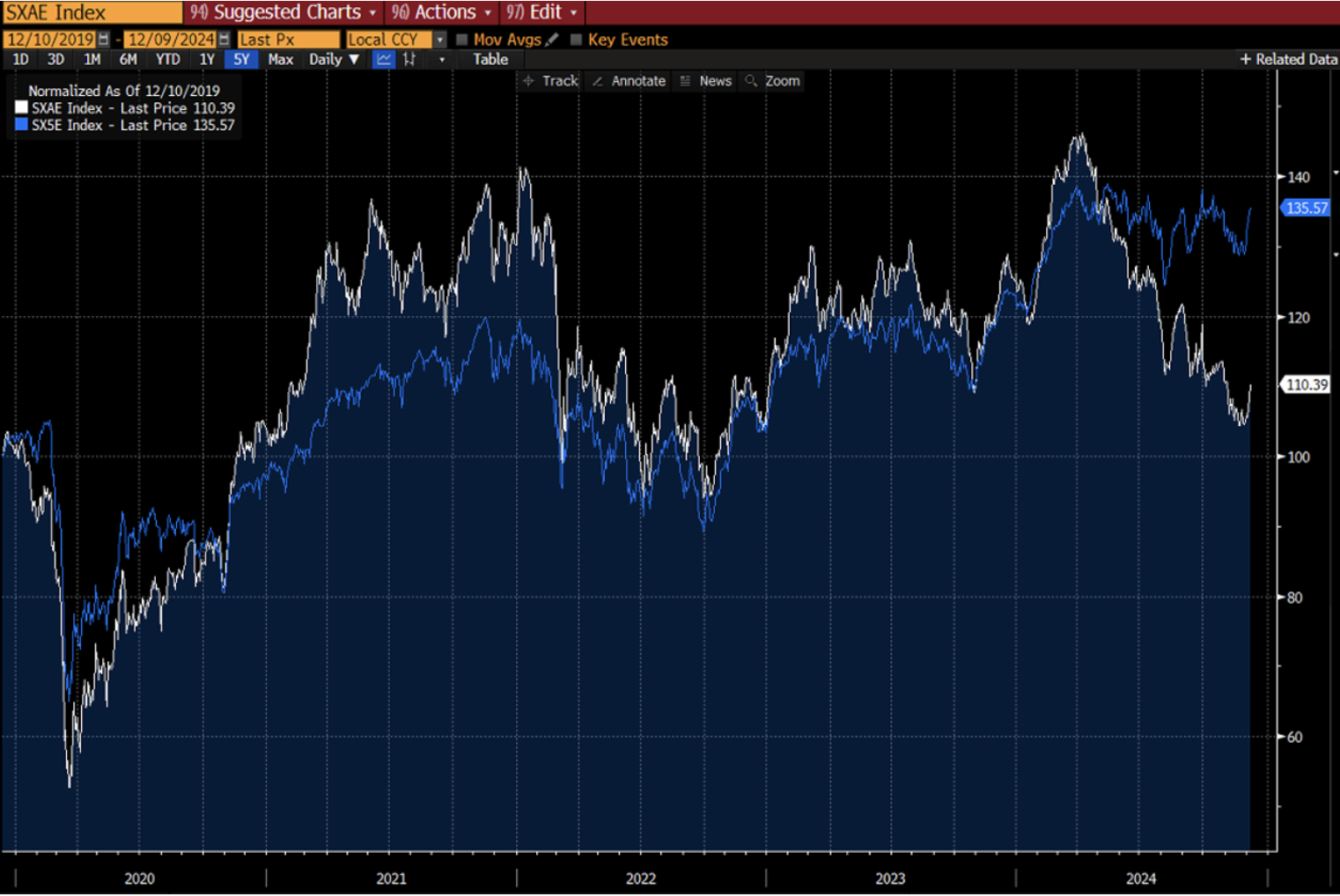Click the SX5E Index Last Price legend entry

(133, 125)
